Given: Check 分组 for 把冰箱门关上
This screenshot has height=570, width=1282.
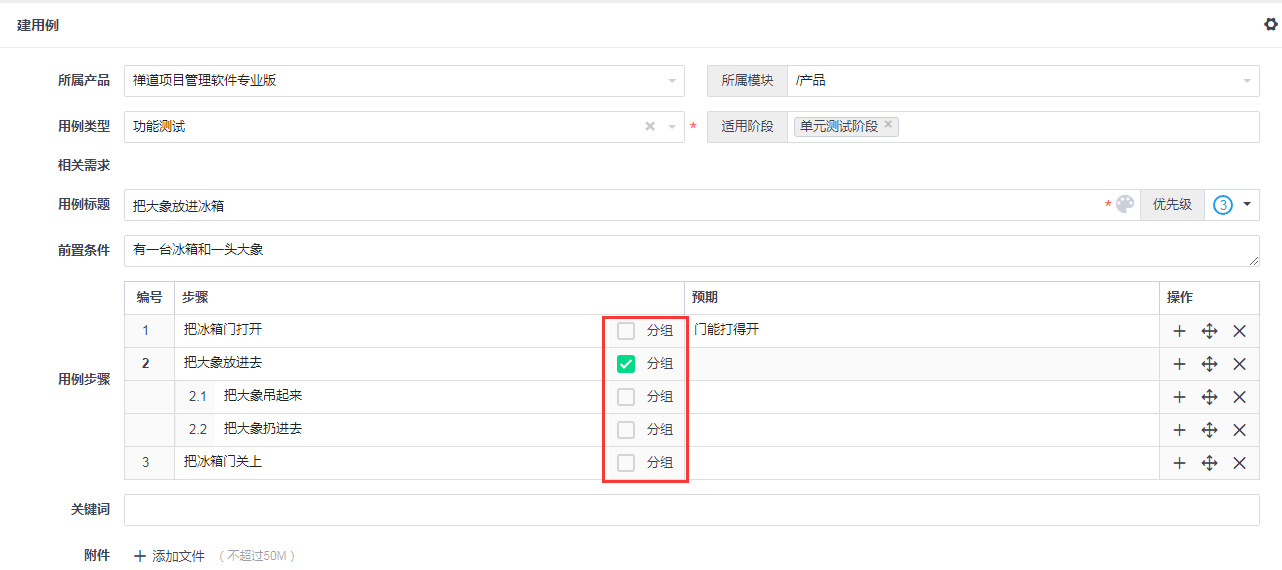Looking at the screenshot, I should tap(626, 463).
